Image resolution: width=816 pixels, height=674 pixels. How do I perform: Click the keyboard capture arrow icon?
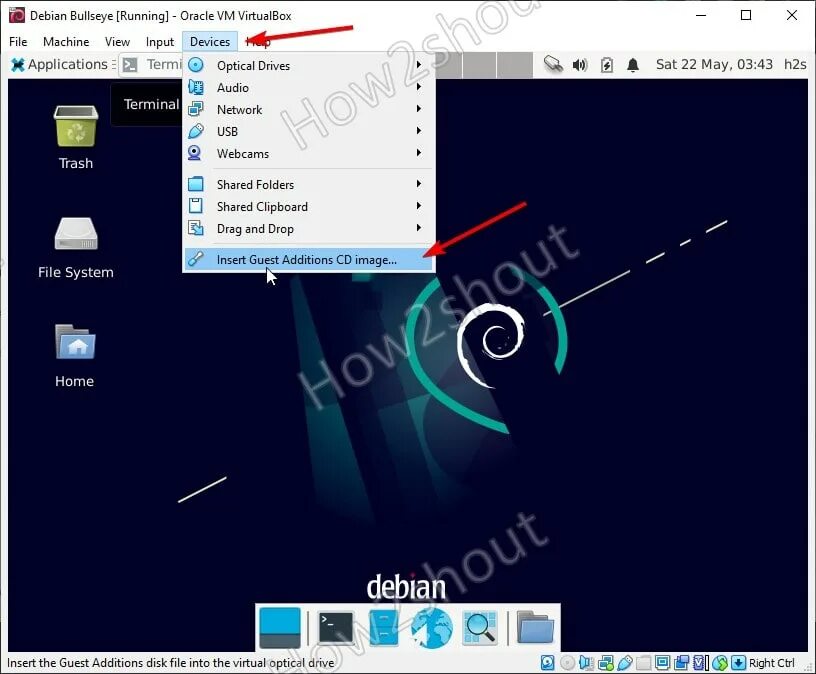(x=738, y=663)
